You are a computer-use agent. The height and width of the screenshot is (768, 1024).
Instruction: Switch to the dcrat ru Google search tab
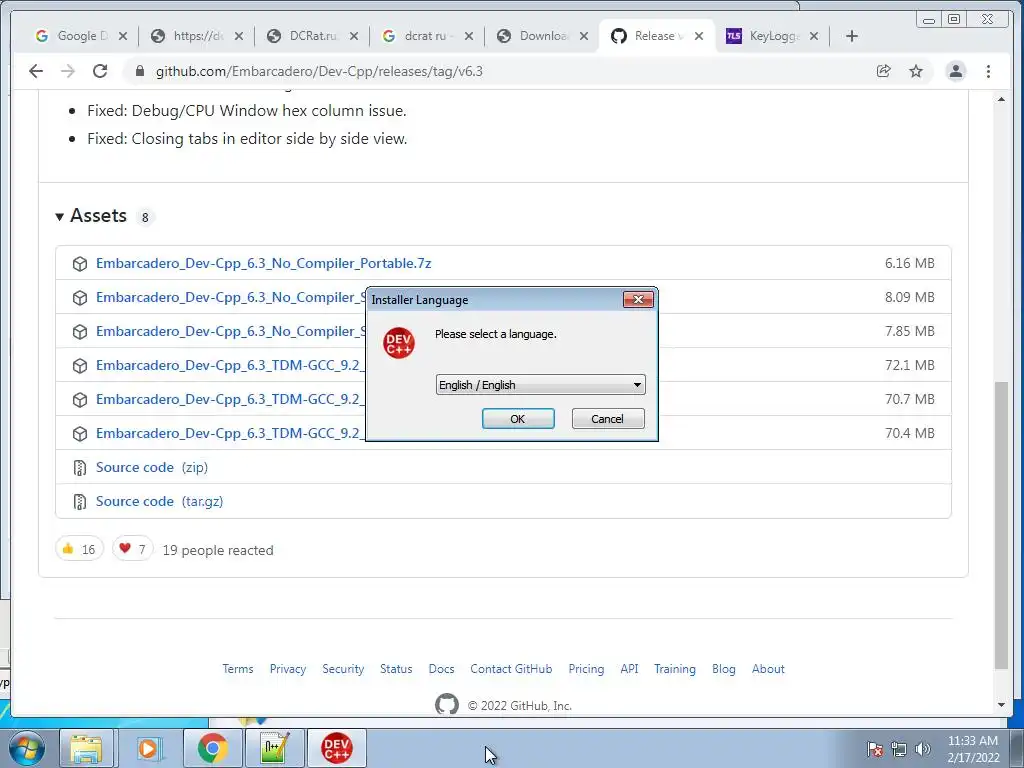(426, 36)
